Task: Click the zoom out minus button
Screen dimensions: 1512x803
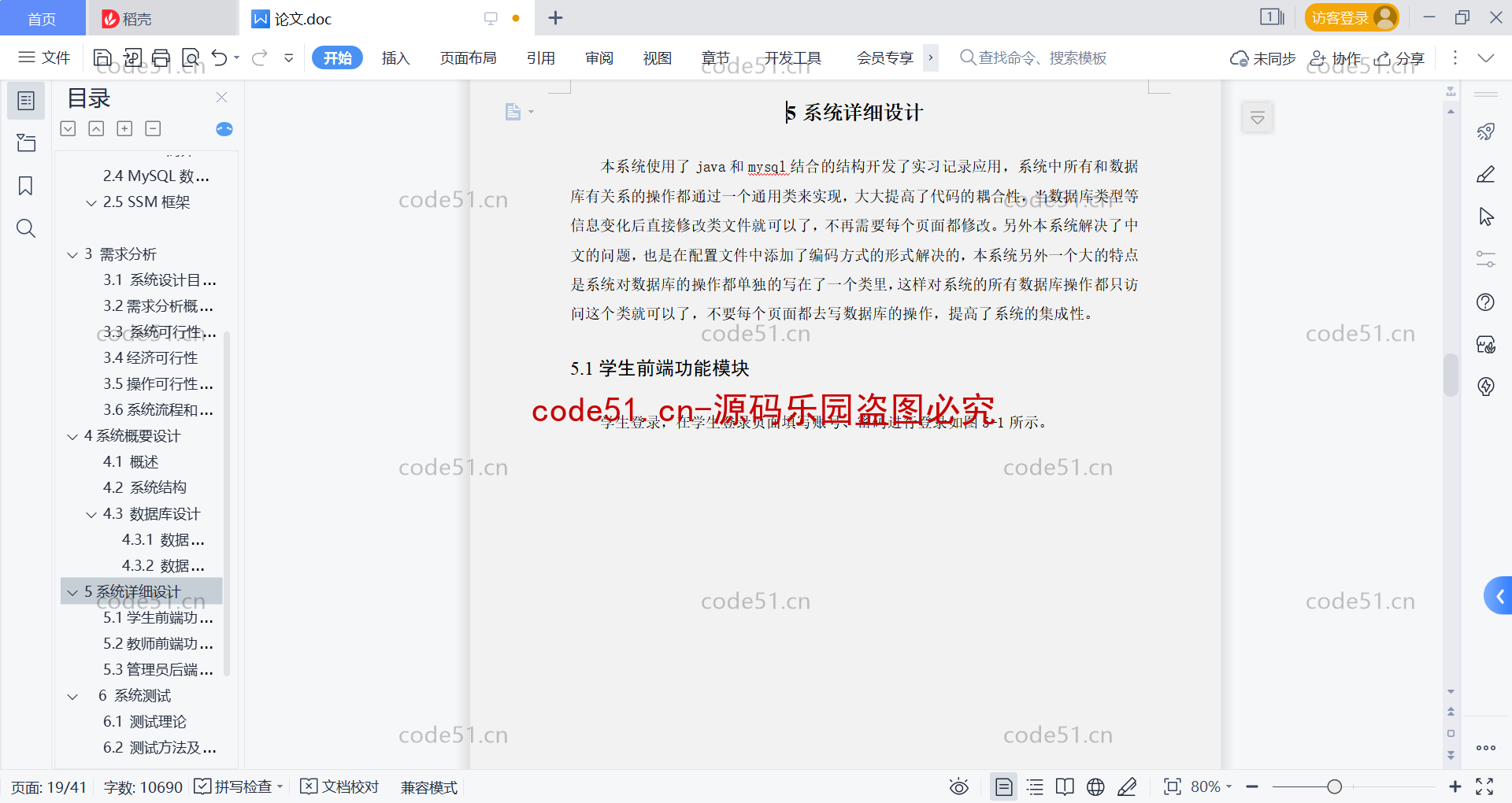Action: pos(1252,786)
